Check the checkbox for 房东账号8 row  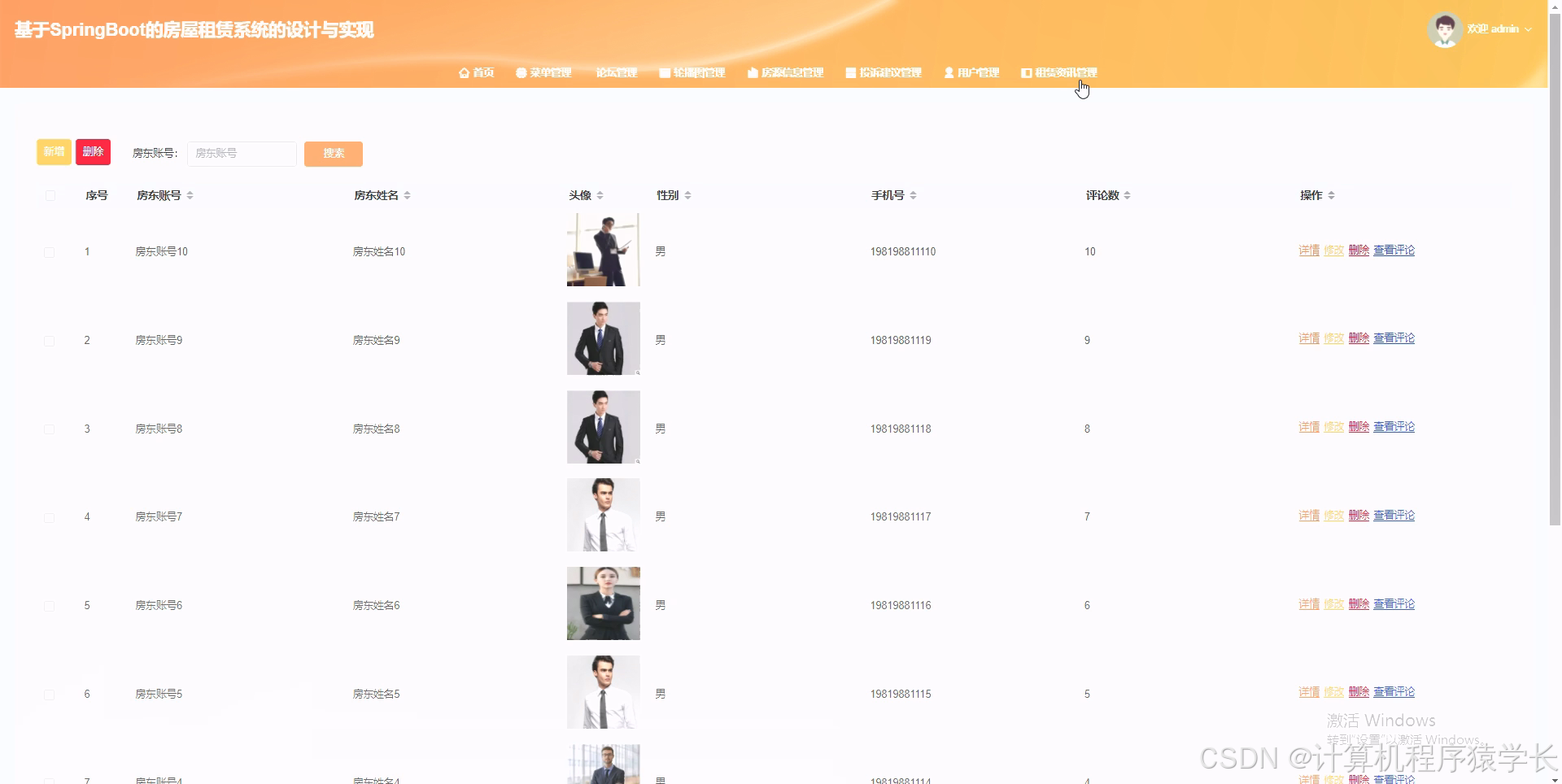pos(50,429)
